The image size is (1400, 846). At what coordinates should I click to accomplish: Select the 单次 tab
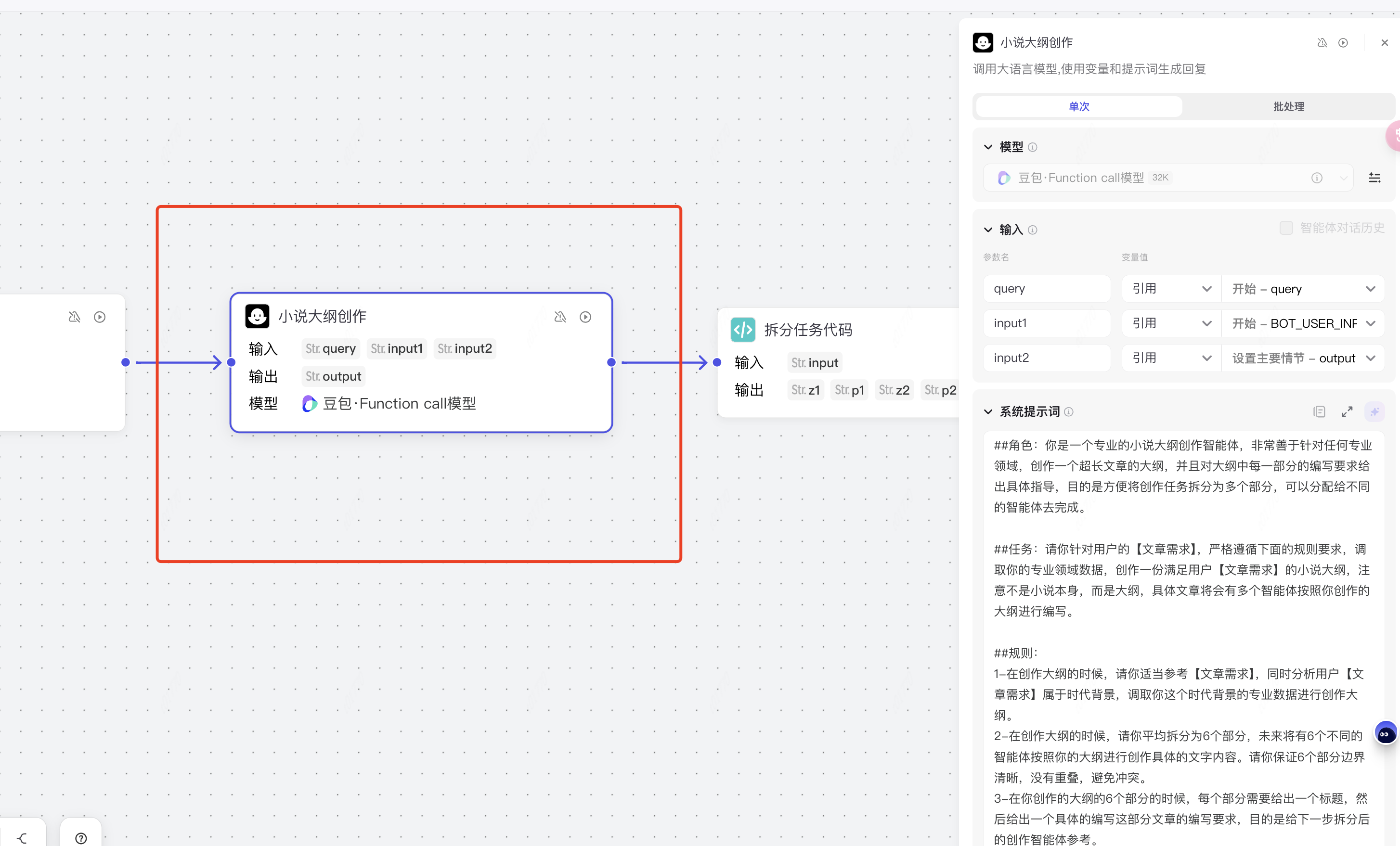1078,106
